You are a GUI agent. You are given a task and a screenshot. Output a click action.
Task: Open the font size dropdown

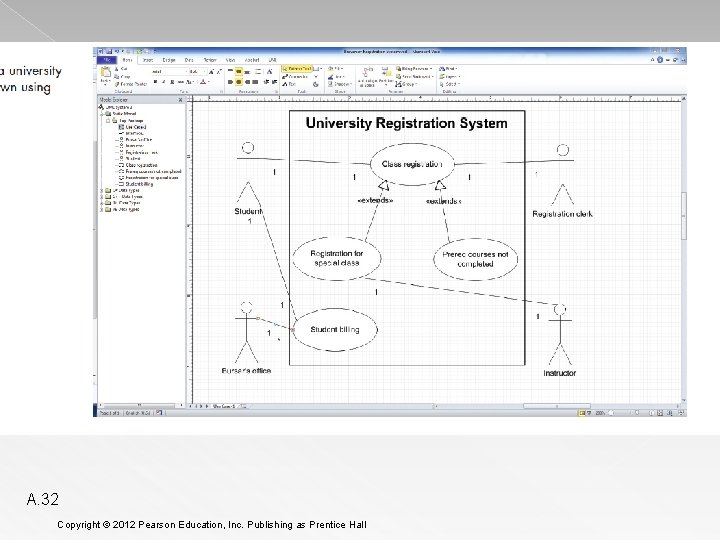[204, 72]
